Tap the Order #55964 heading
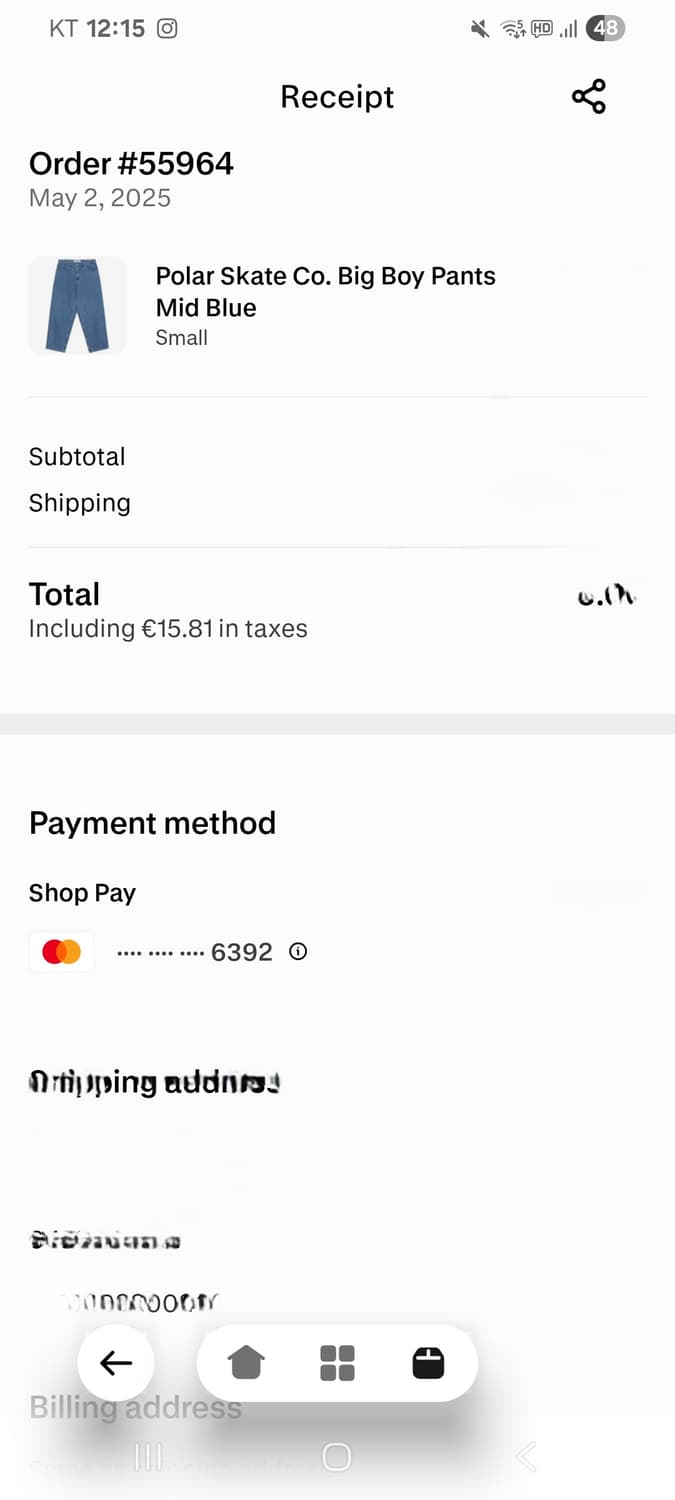The width and height of the screenshot is (675, 1500). [131, 163]
